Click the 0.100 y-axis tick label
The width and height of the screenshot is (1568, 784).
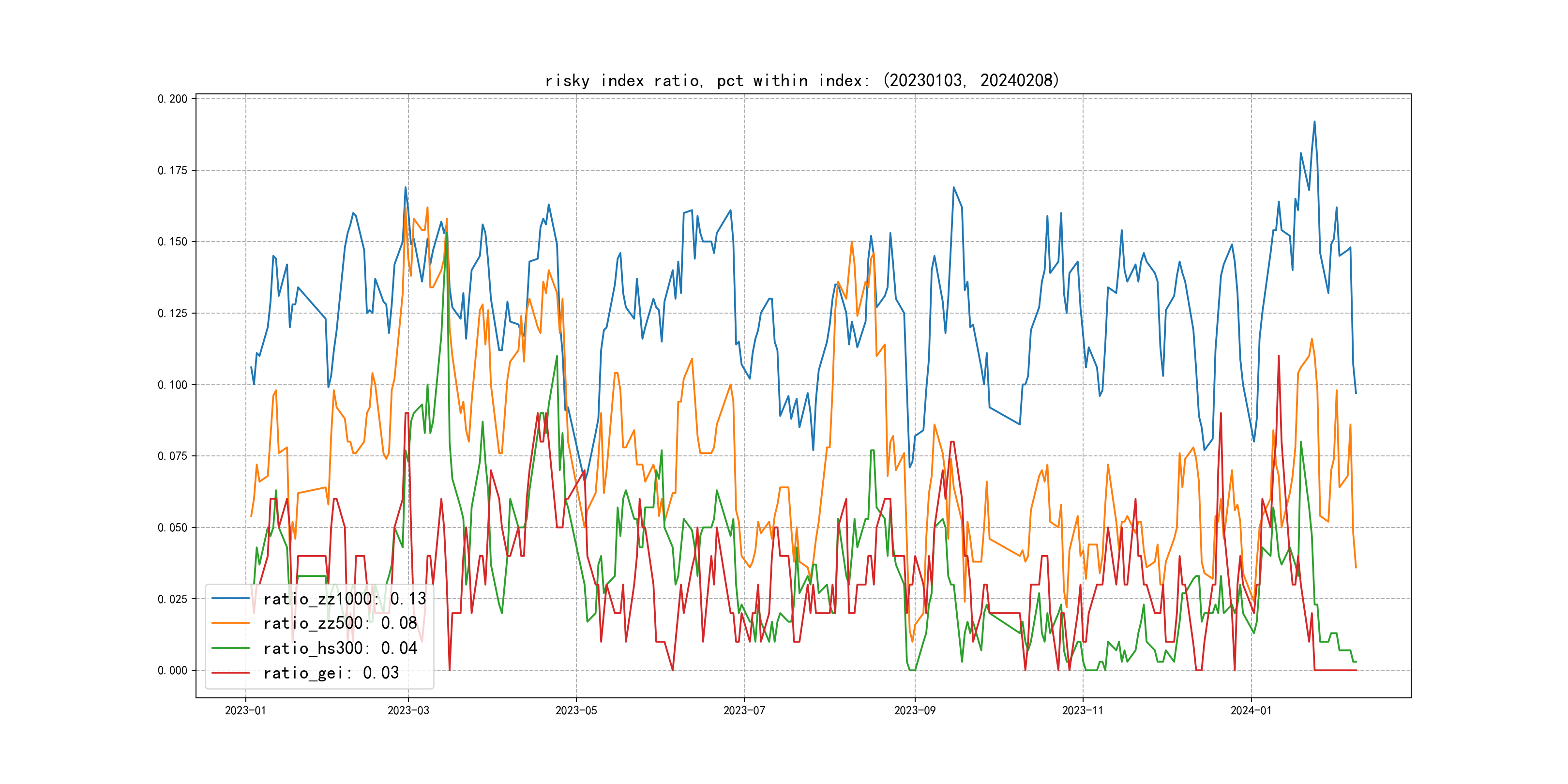[x=172, y=385]
